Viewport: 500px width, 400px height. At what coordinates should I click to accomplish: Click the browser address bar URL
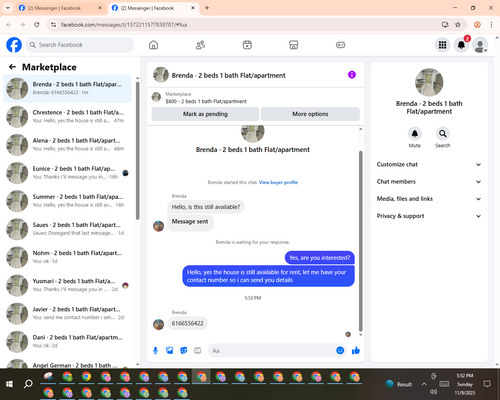click(124, 25)
